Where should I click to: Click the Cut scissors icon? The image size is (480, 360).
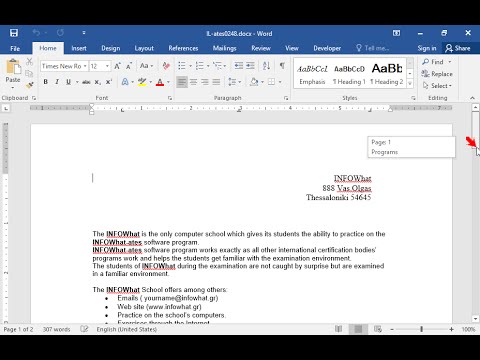pyautogui.click(x=30, y=61)
